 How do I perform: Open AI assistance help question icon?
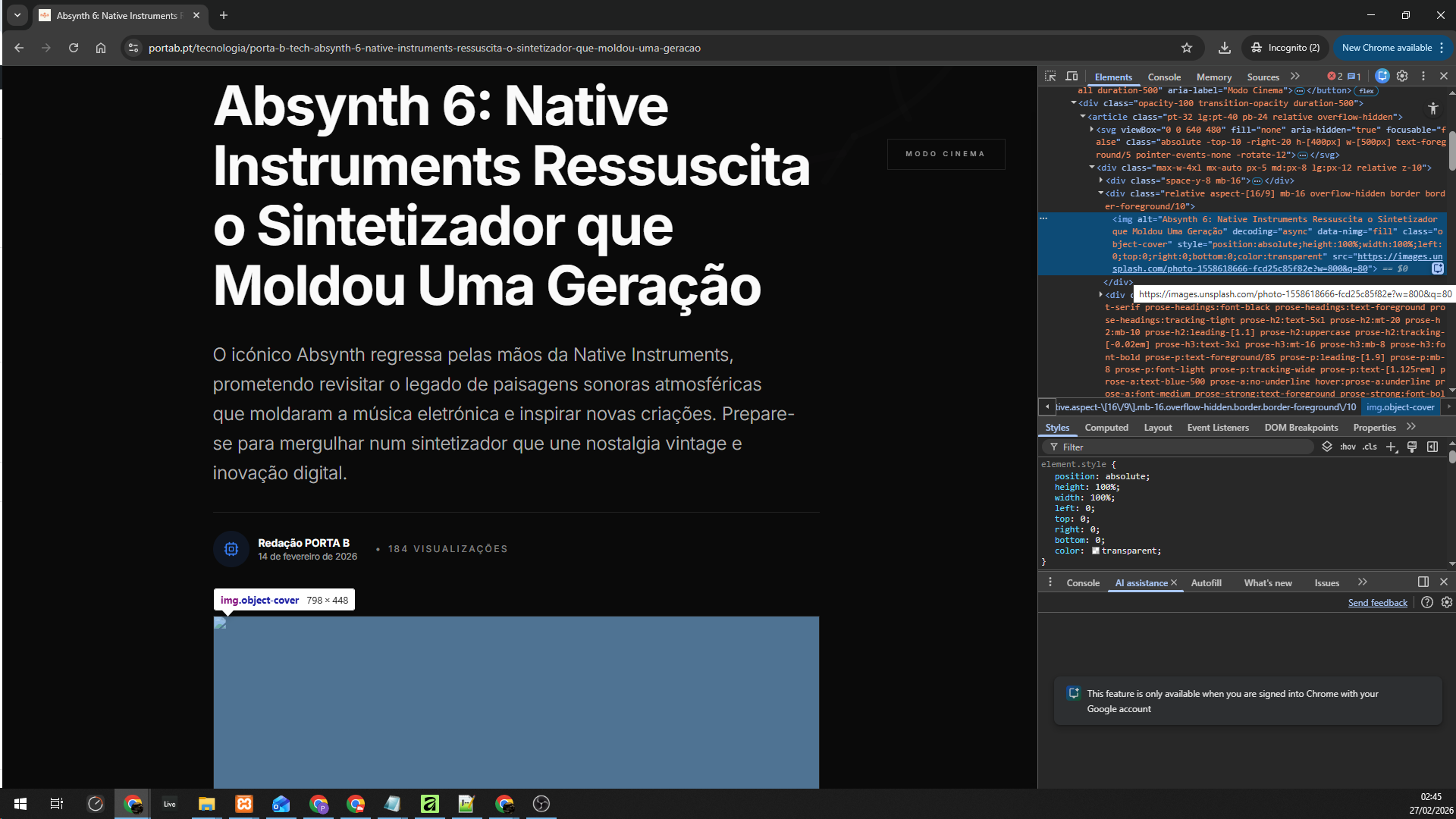tap(1427, 602)
